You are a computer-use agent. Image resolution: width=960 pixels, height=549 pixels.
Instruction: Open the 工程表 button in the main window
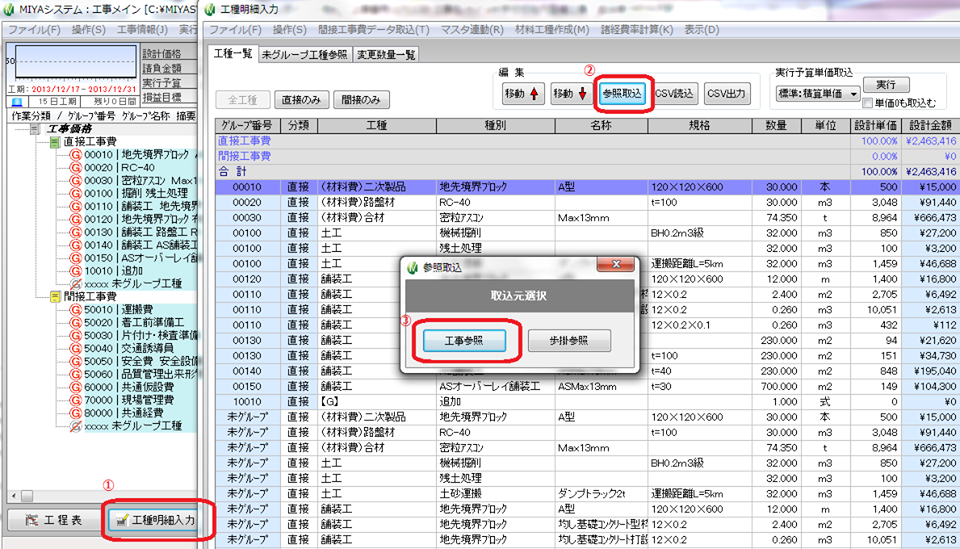[53, 520]
